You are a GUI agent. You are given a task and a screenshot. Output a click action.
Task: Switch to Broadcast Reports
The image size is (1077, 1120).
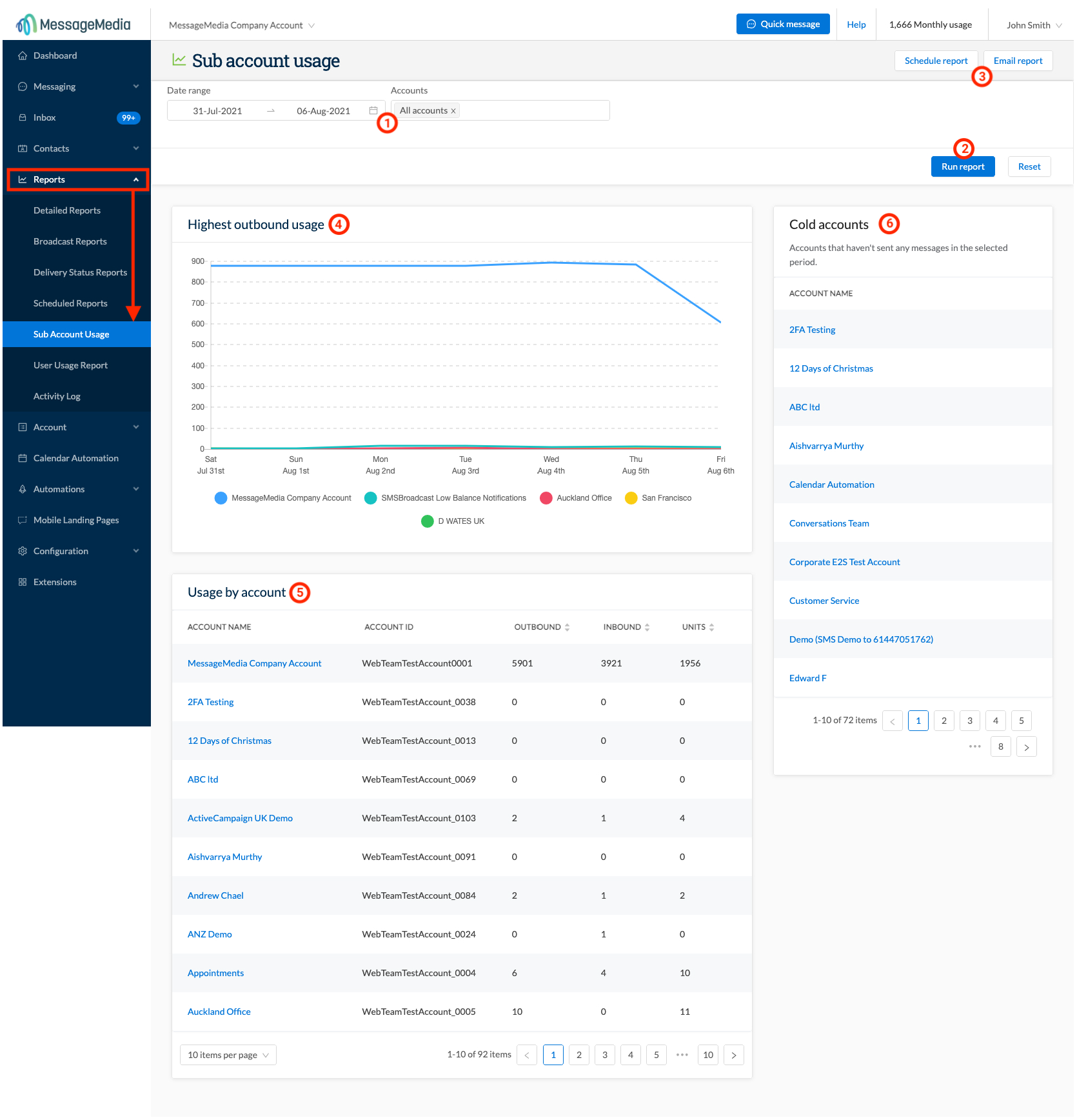[x=70, y=241]
